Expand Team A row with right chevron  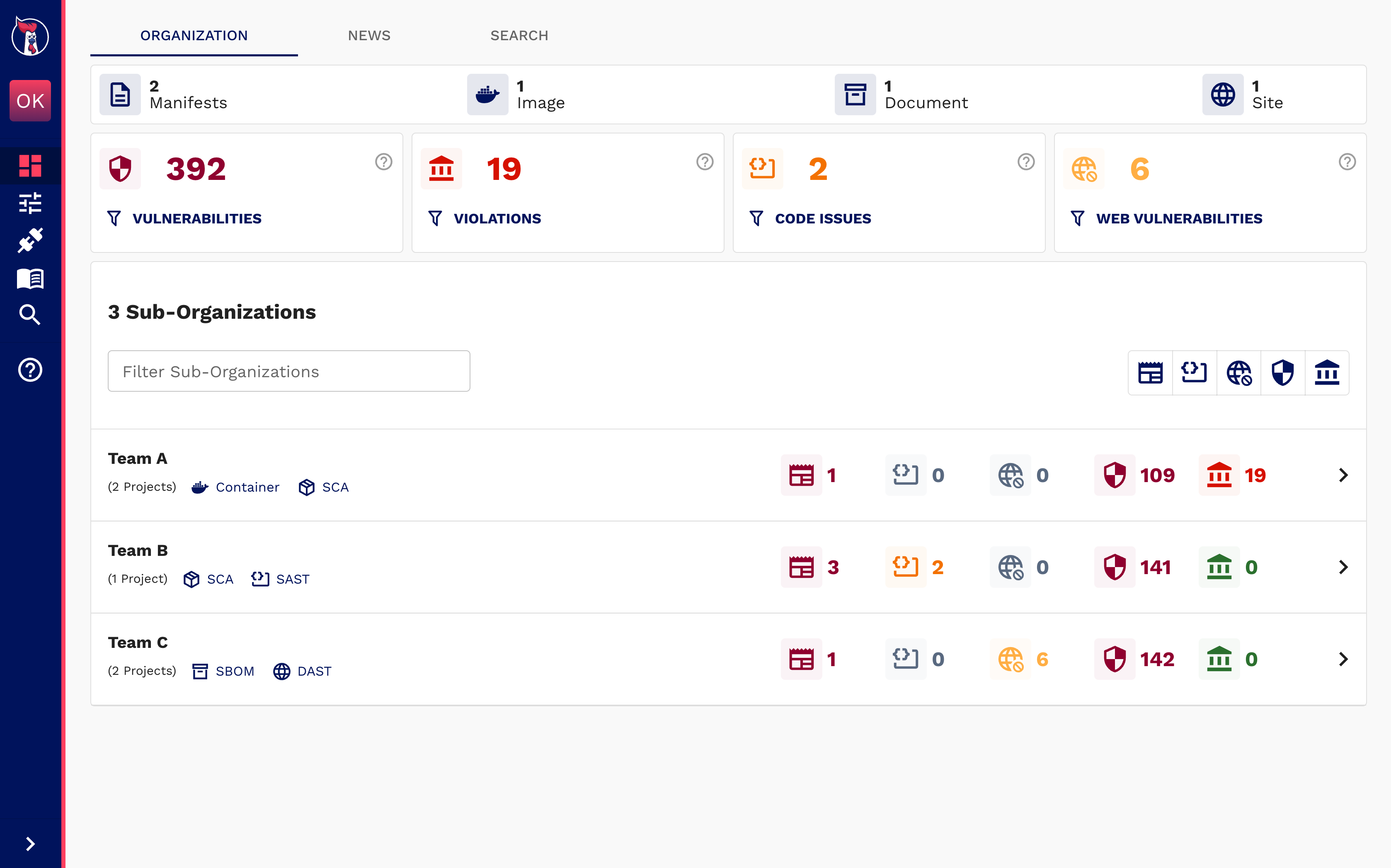tap(1343, 475)
